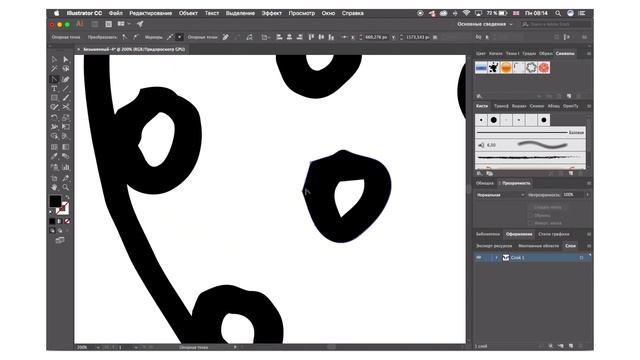Toggle visibility eye of layer Слой 1
This screenshot has width=640, height=360.
point(478,258)
